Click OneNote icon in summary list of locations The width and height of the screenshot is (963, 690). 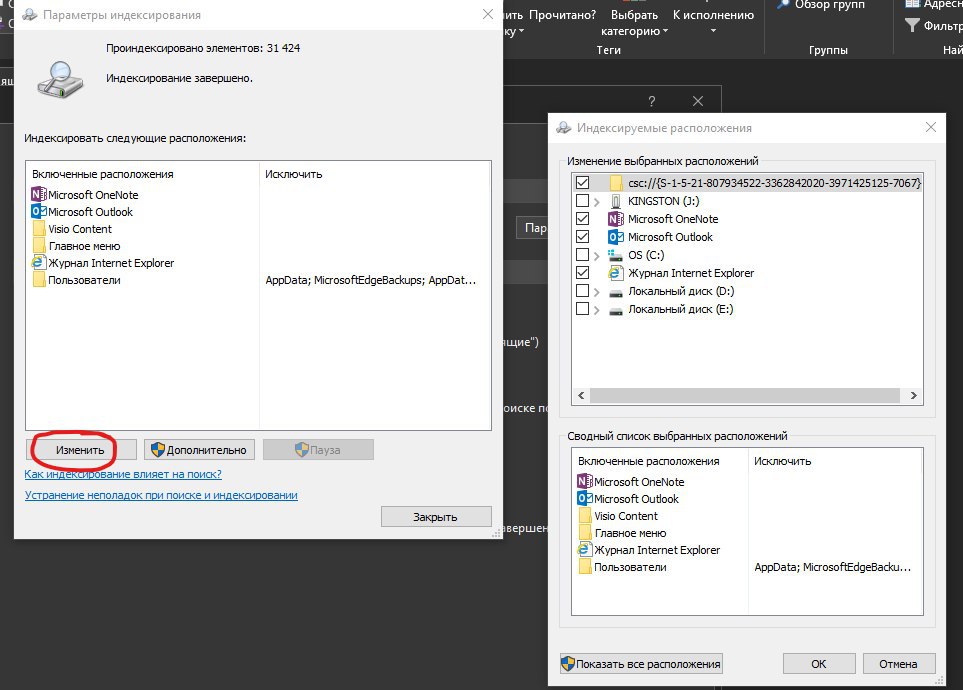pyautogui.click(x=585, y=481)
